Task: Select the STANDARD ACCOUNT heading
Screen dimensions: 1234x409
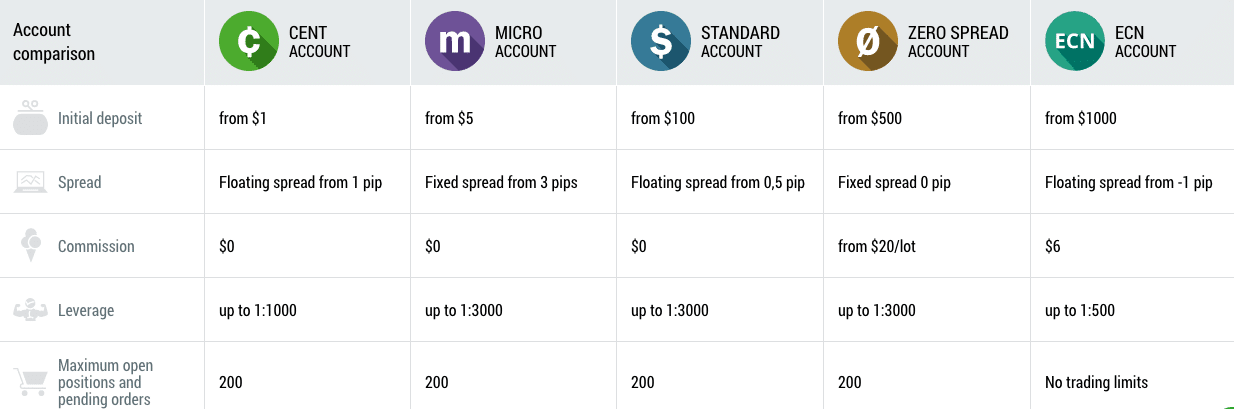Action: [x=740, y=41]
